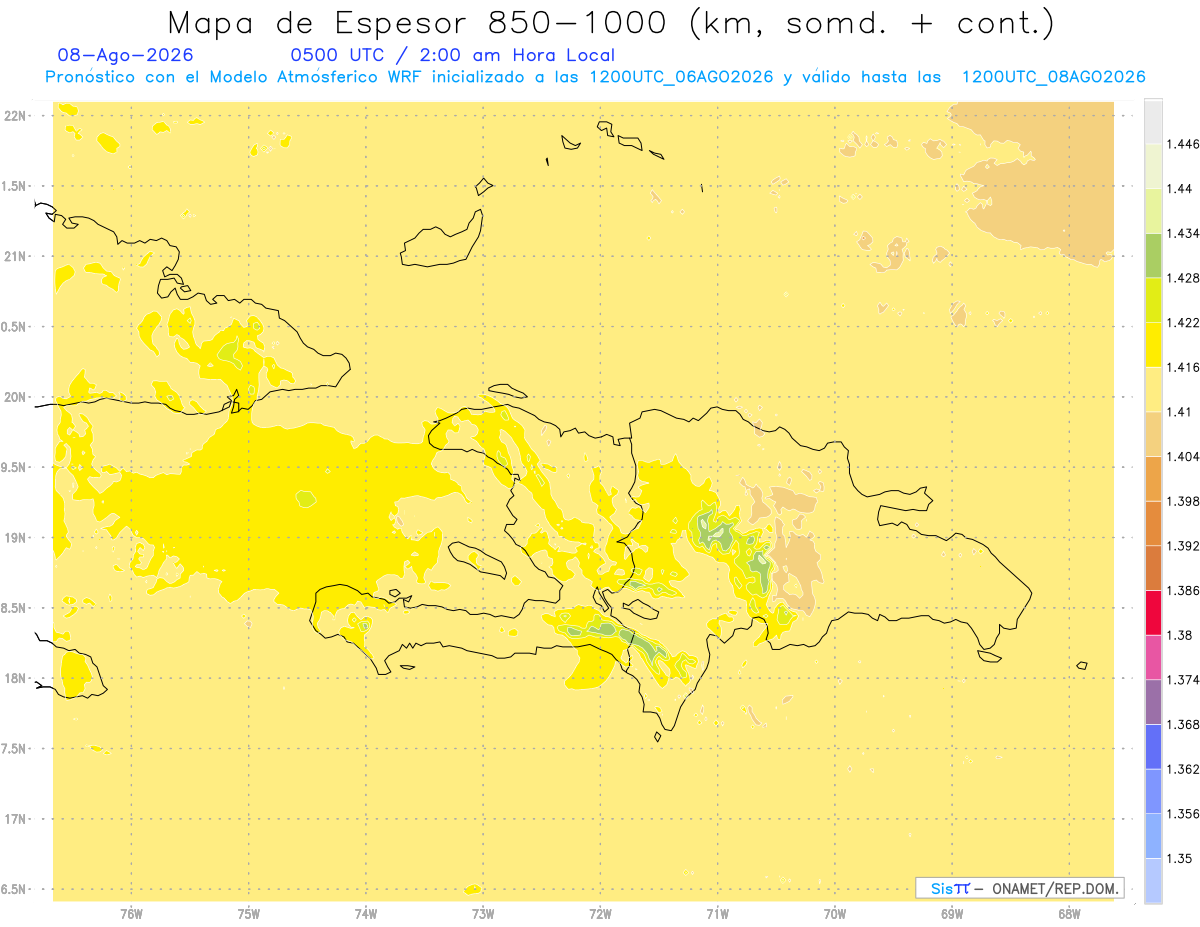Viewport: 1200px width, 927px height.
Task: Click the latitude label '7.5N'
Action: [x=15, y=749]
